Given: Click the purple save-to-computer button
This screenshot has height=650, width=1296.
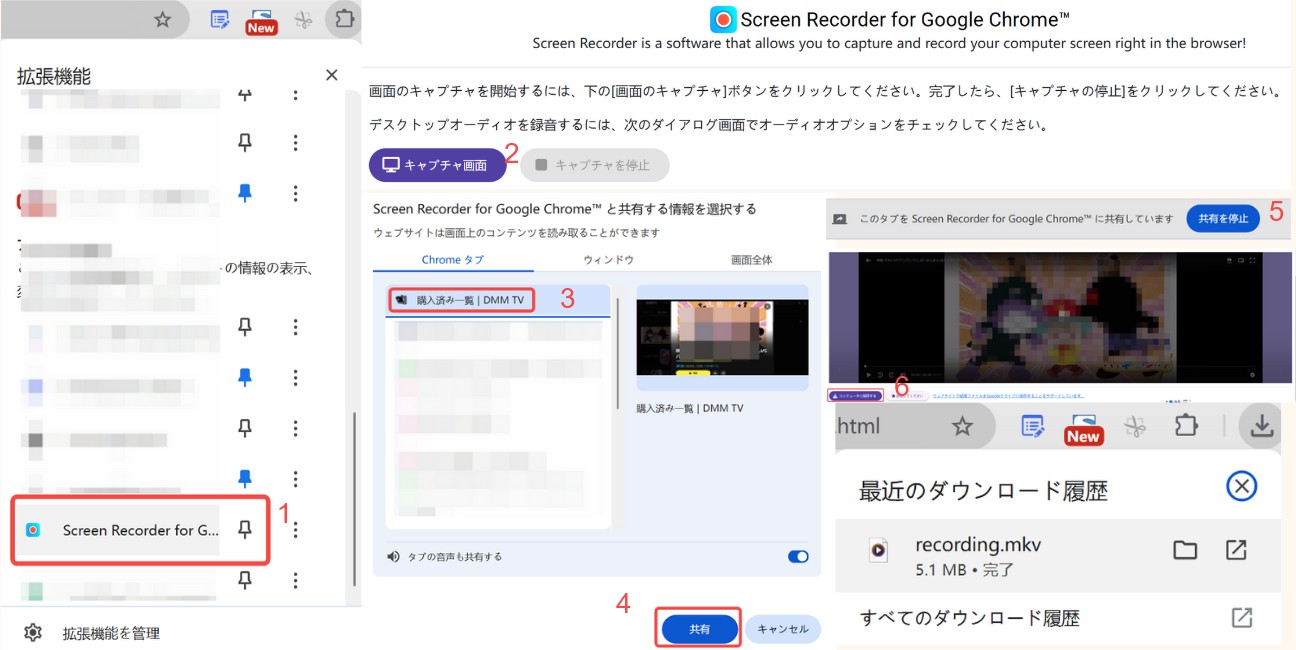Looking at the screenshot, I should (856, 396).
